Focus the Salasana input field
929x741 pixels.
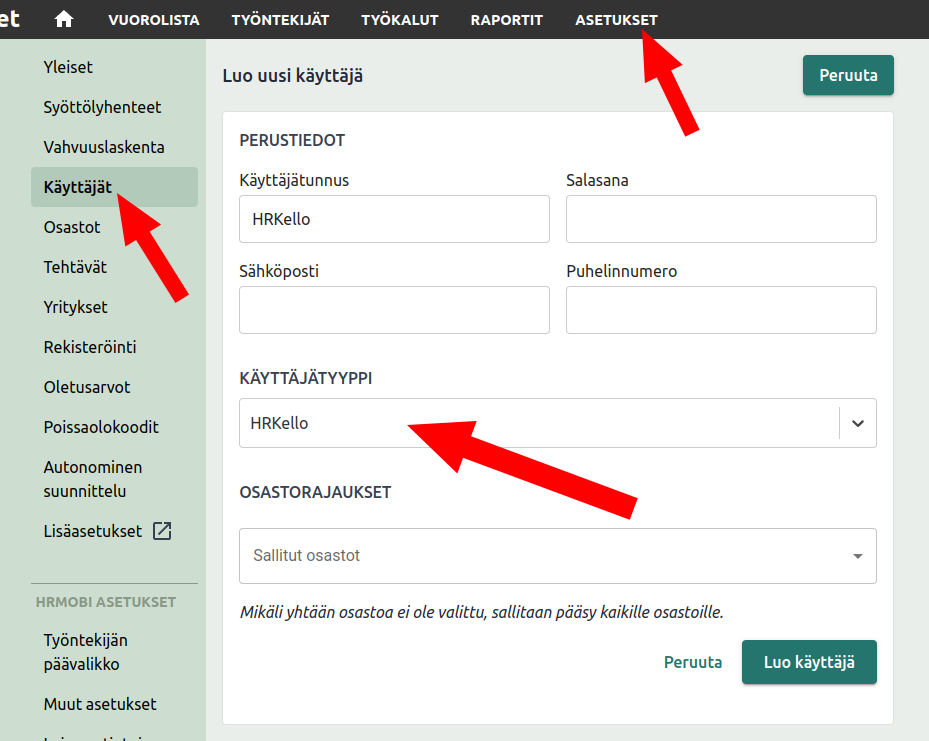pyautogui.click(x=720, y=219)
